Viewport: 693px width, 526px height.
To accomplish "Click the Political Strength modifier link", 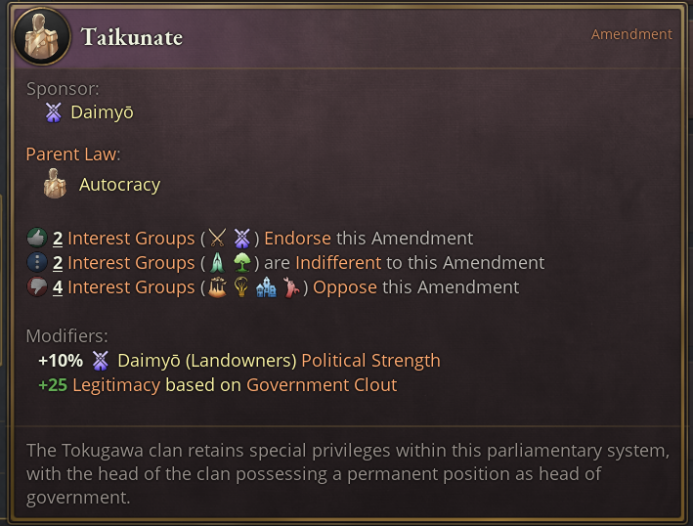I will (x=370, y=360).
